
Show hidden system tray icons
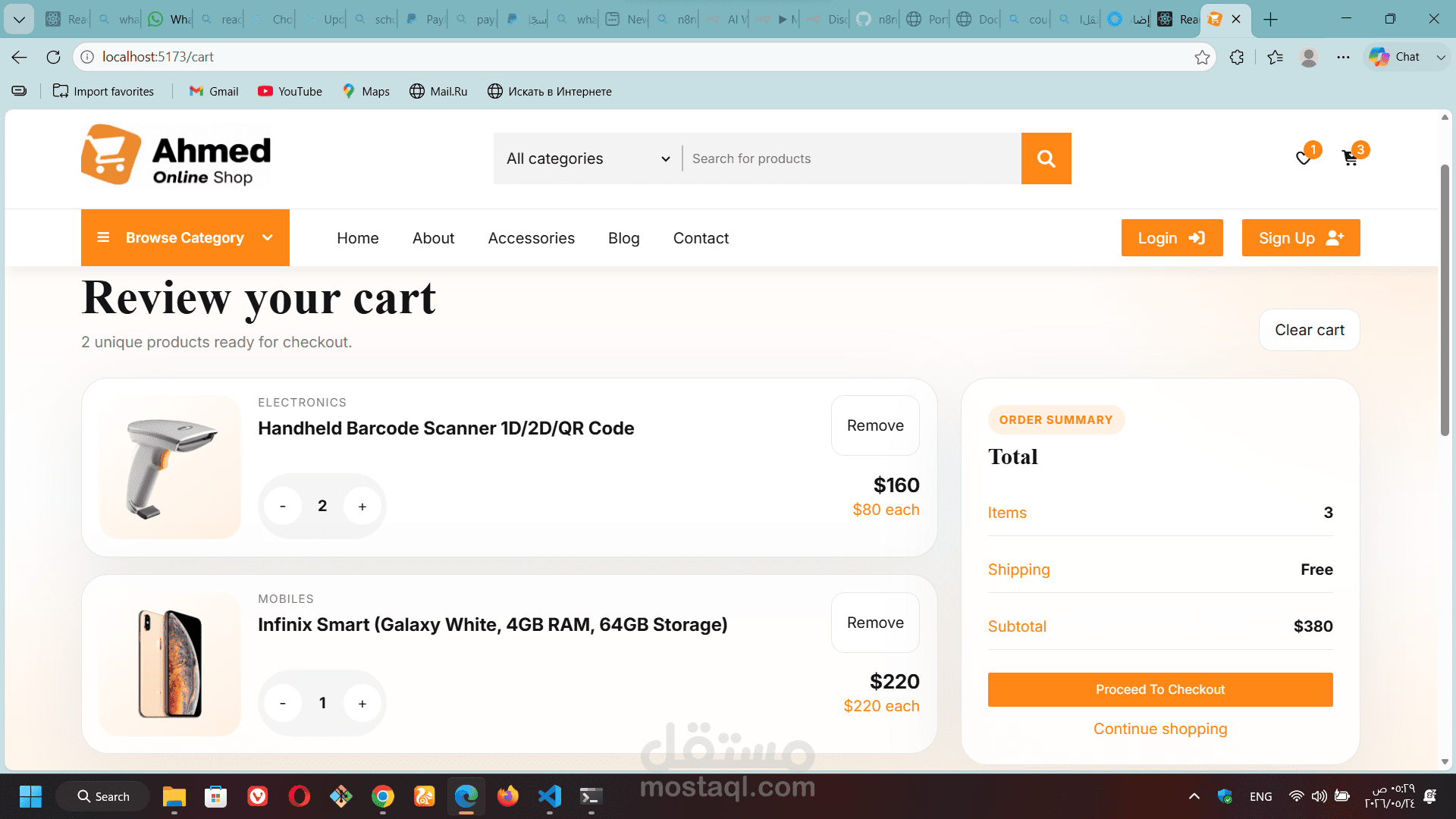point(1194,796)
